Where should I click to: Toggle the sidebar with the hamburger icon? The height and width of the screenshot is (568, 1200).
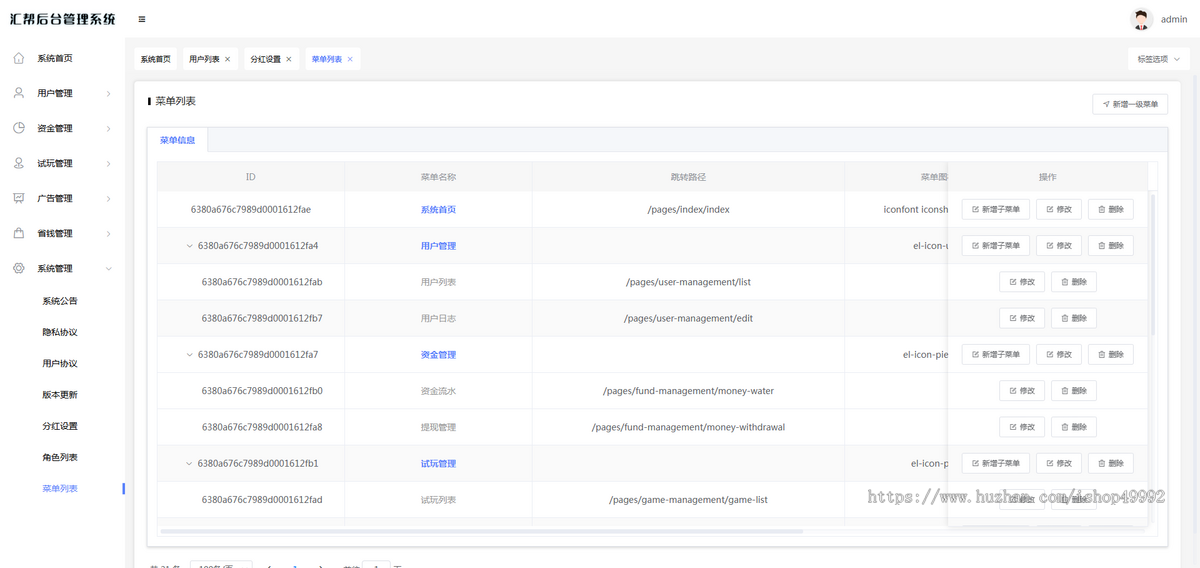click(142, 19)
